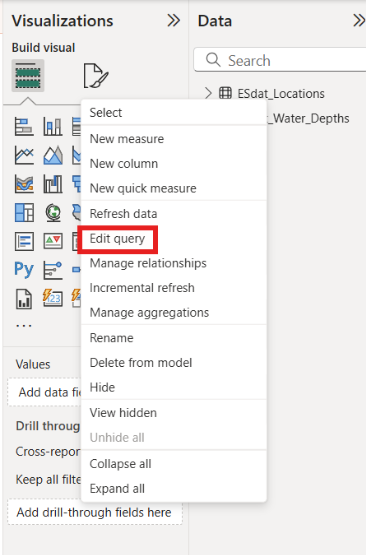
Task: Choose View hidden
Action: (173, 413)
